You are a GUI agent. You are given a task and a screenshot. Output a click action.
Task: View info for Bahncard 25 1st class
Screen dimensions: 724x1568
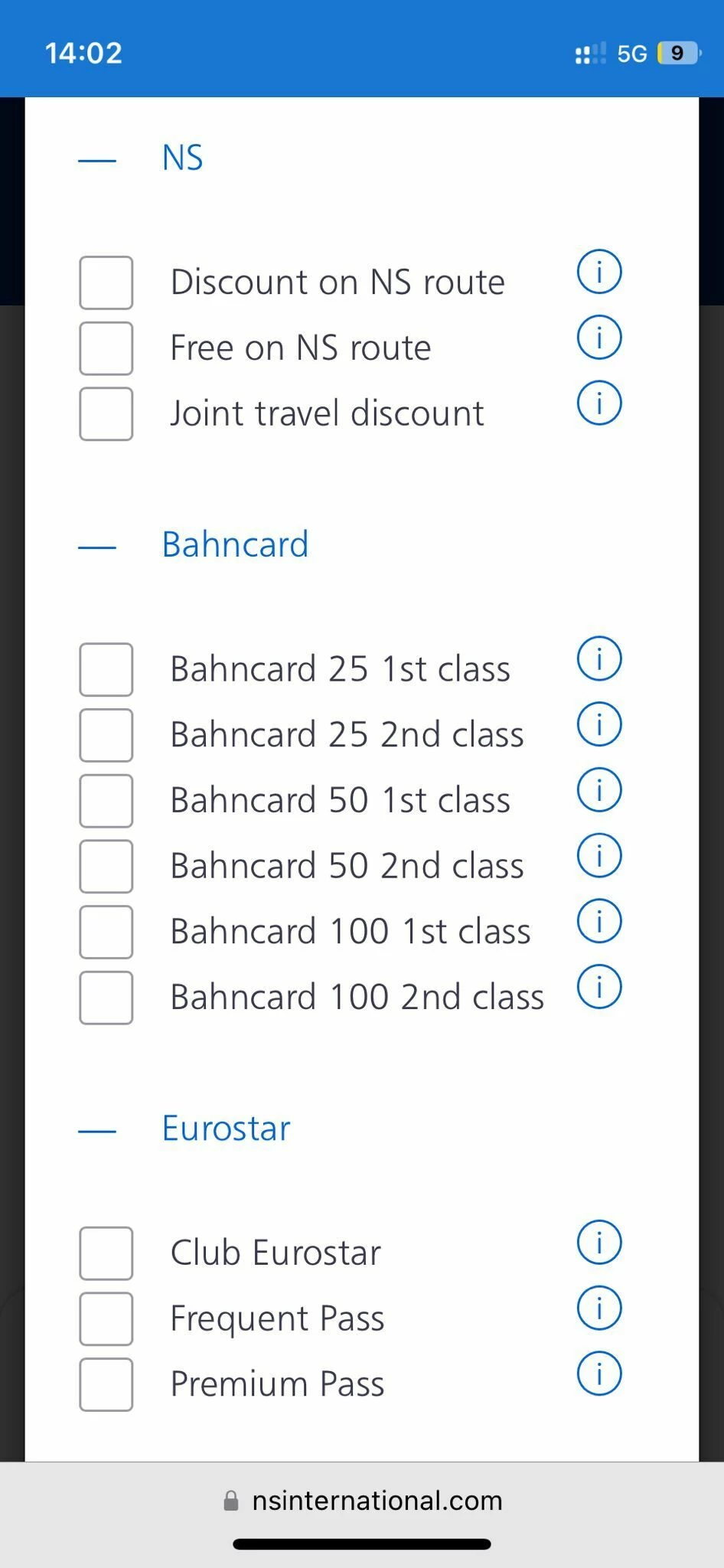click(x=598, y=658)
